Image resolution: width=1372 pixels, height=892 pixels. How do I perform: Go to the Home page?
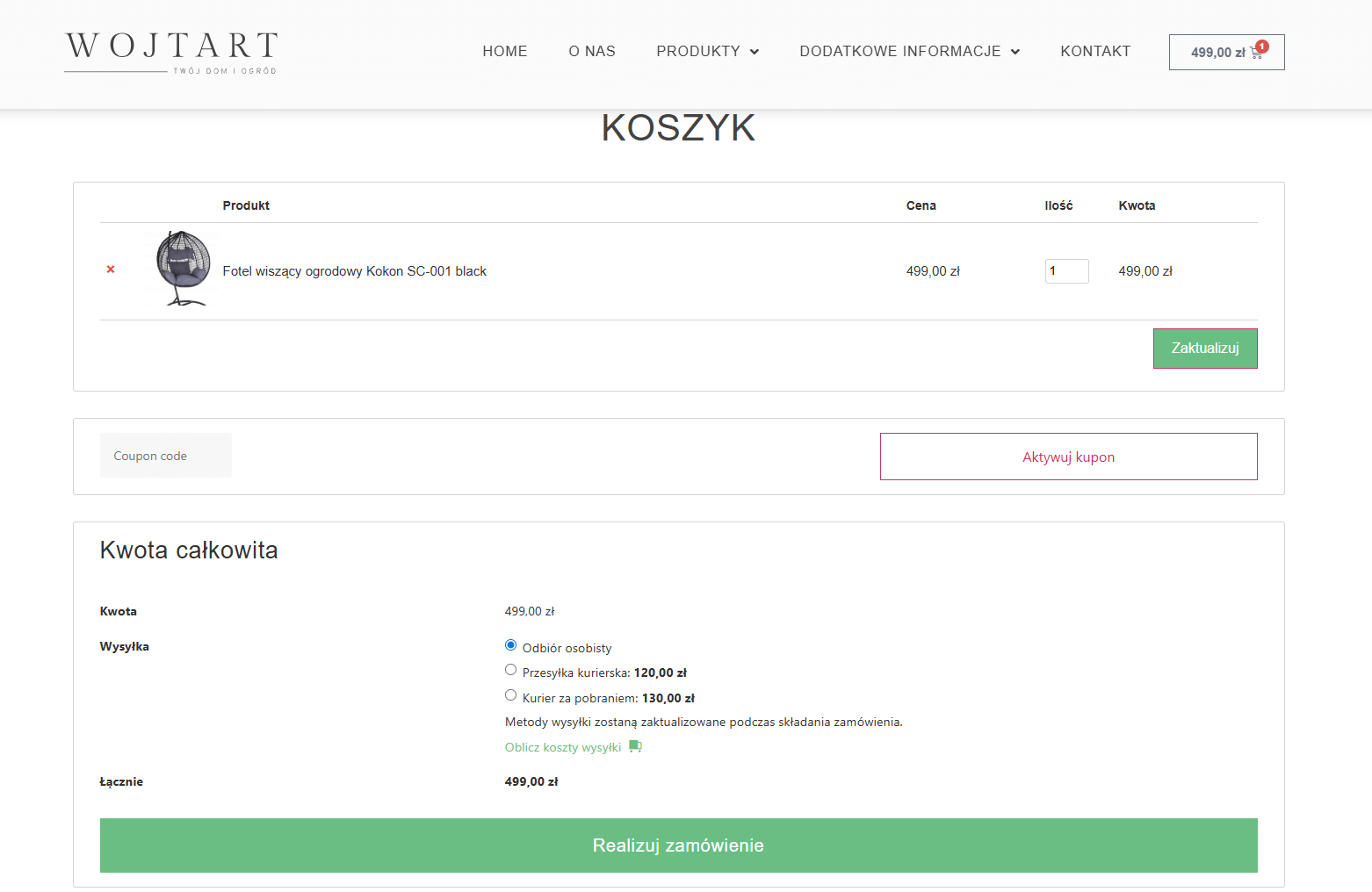click(505, 52)
